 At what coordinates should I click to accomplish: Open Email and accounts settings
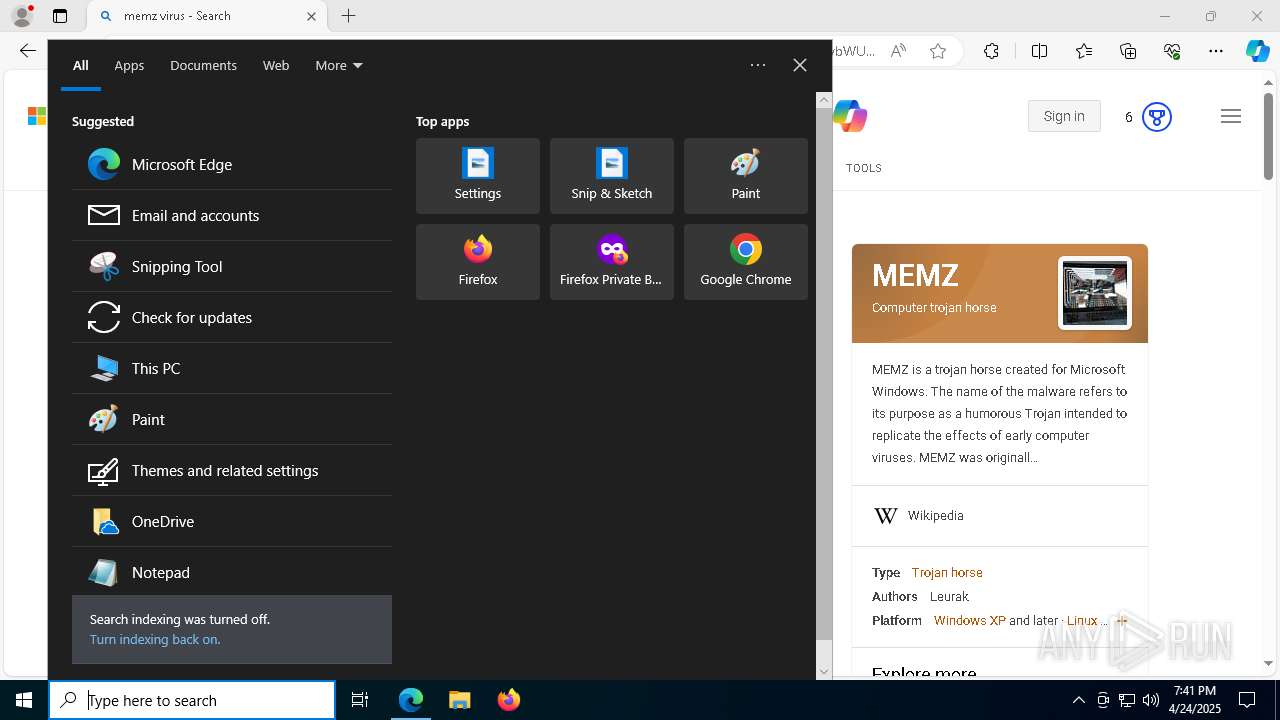pyautogui.click(x=232, y=215)
